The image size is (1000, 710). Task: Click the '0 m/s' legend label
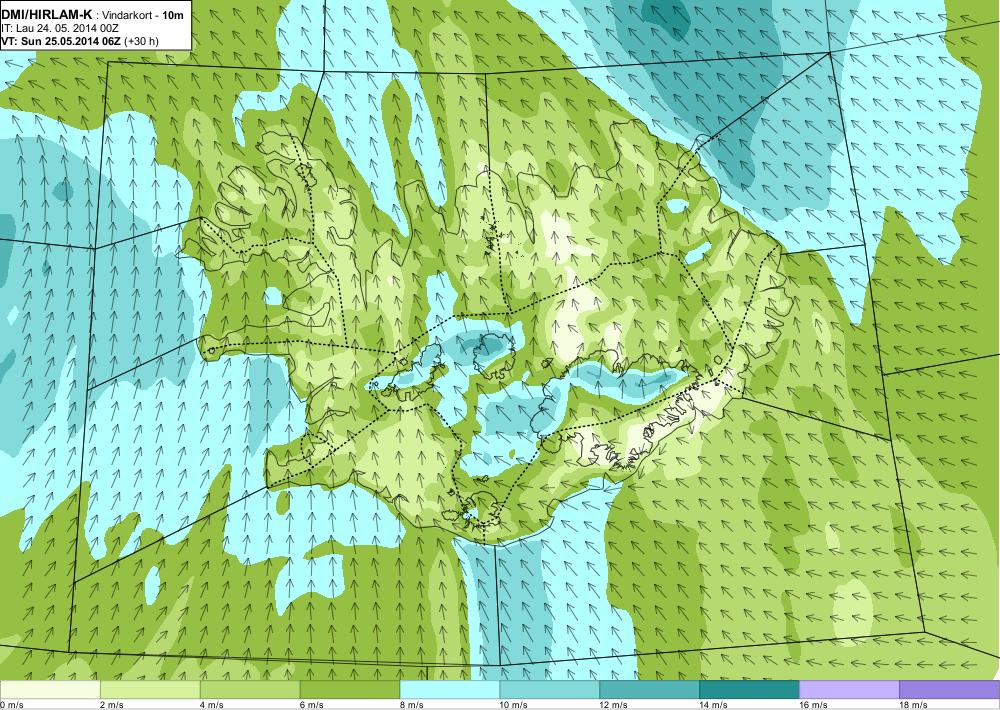[11, 705]
